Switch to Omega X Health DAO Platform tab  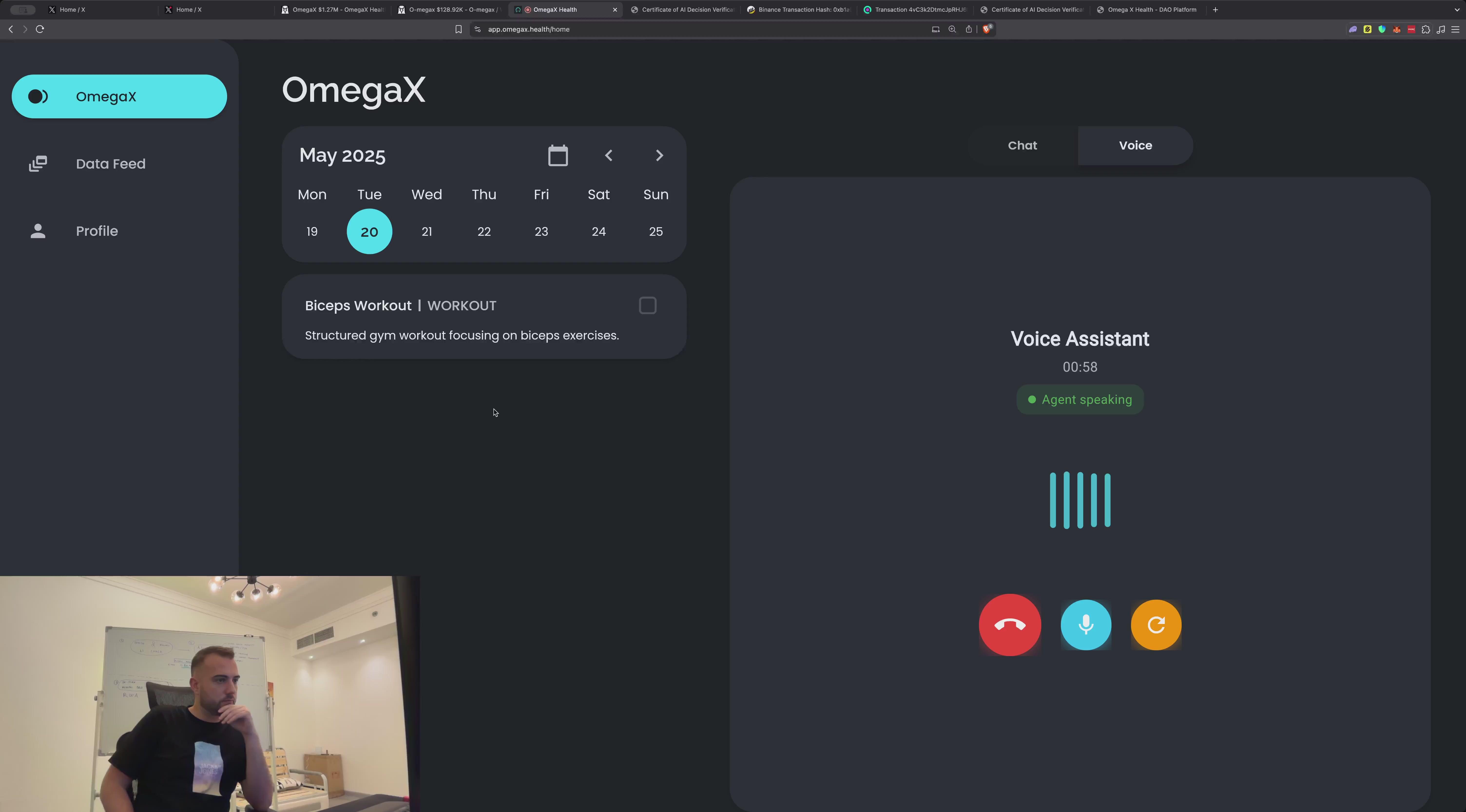tap(1148, 10)
